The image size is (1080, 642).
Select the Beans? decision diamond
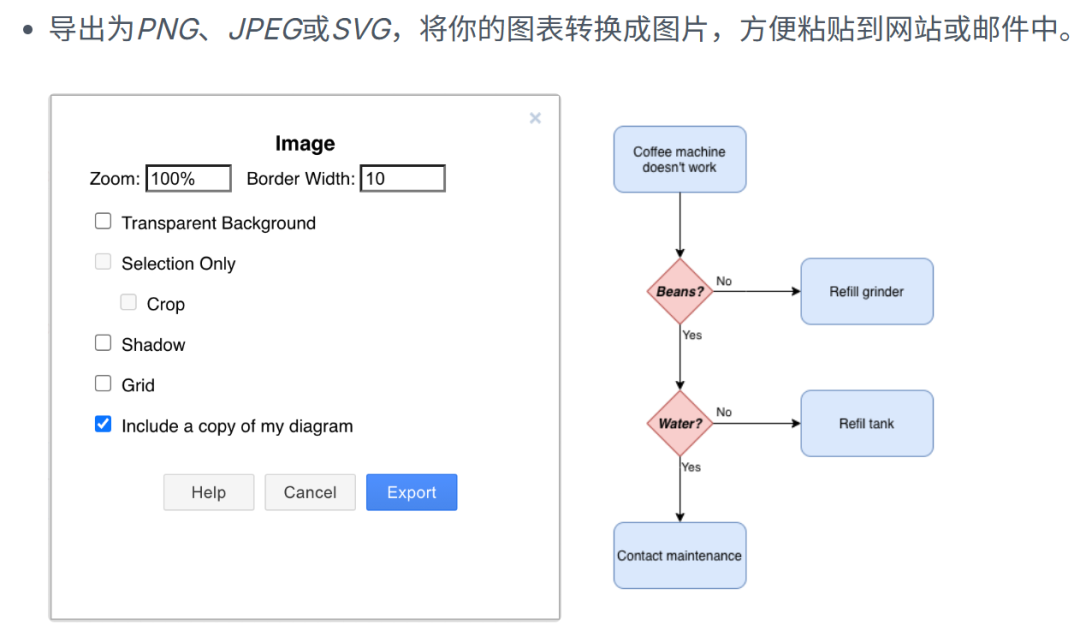pyautogui.click(x=680, y=292)
